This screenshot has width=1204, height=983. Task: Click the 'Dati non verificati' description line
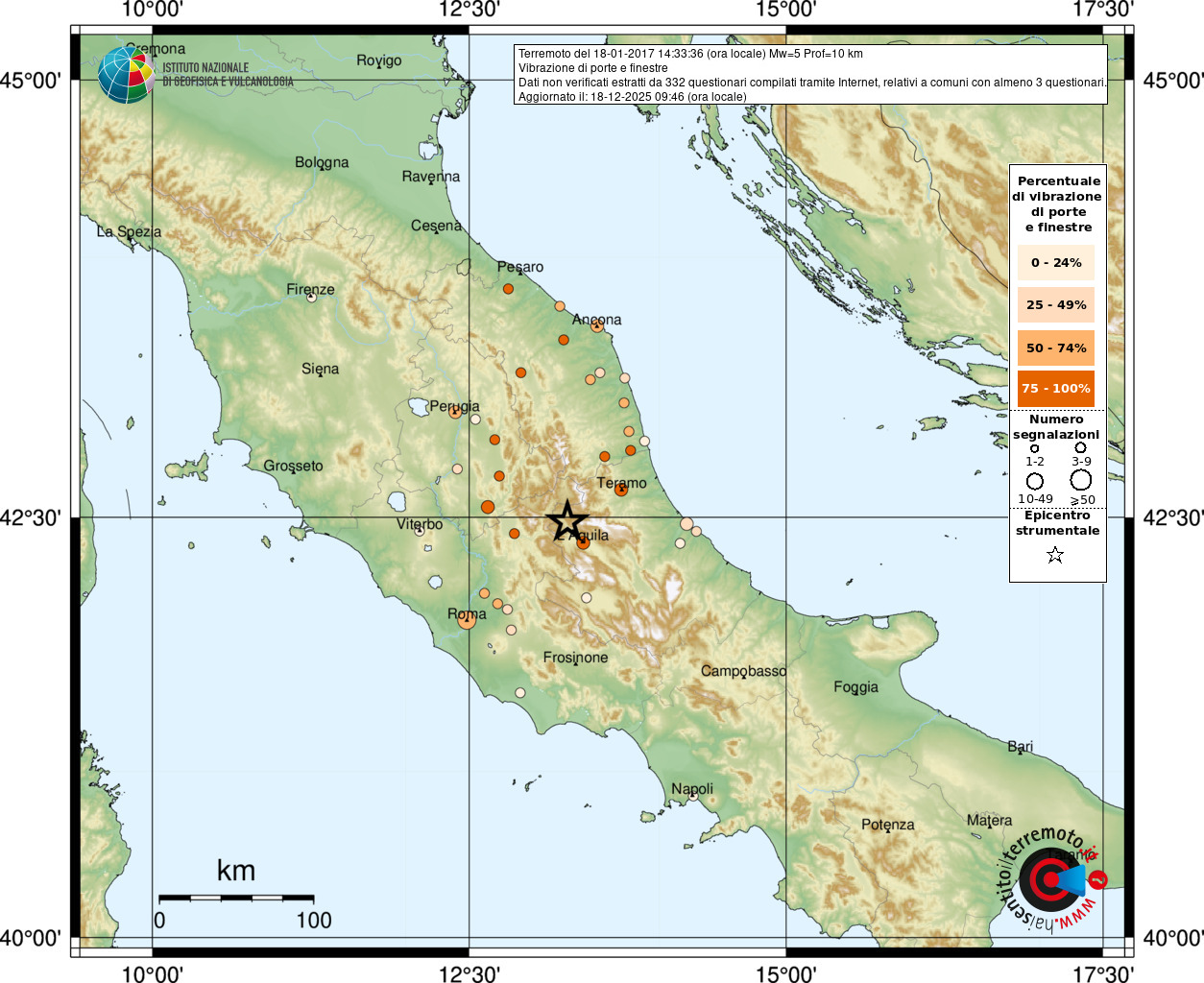(812, 83)
